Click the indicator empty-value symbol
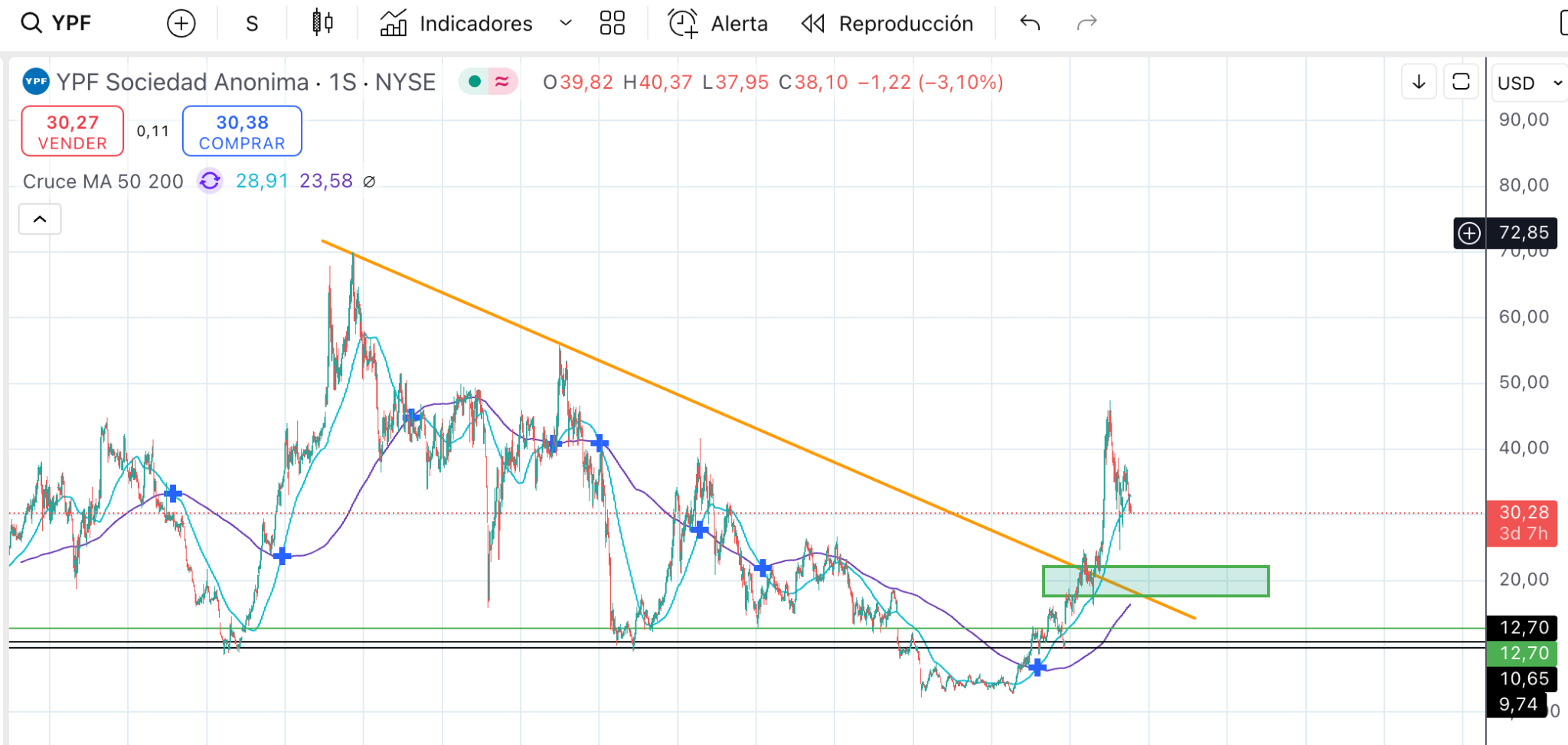Viewport: 1568px width, 745px height. click(x=369, y=181)
